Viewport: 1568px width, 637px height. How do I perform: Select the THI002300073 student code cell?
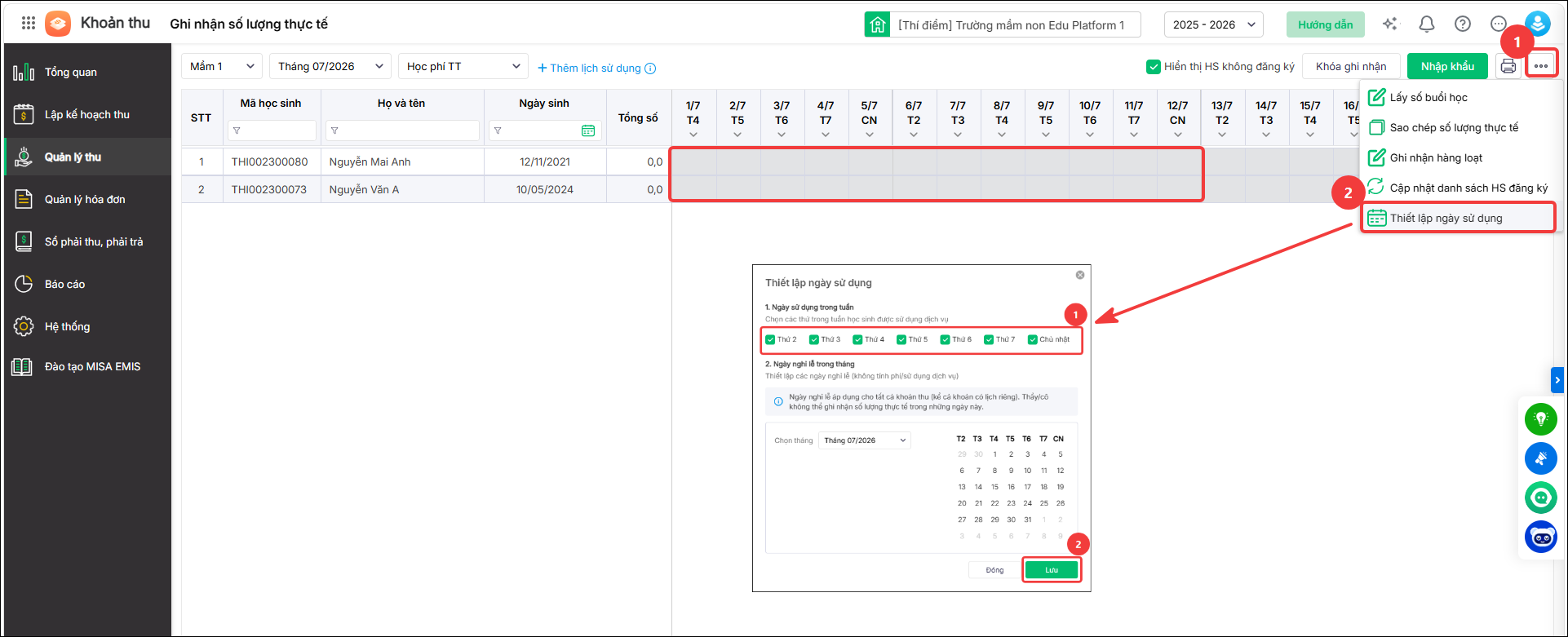pyautogui.click(x=272, y=189)
